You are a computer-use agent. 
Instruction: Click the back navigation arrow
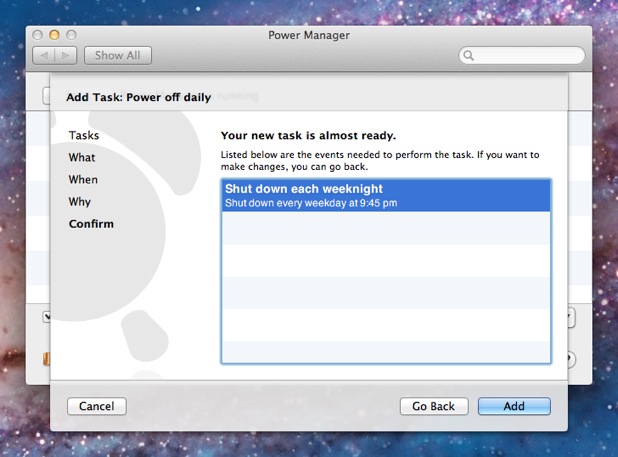click(x=43, y=56)
